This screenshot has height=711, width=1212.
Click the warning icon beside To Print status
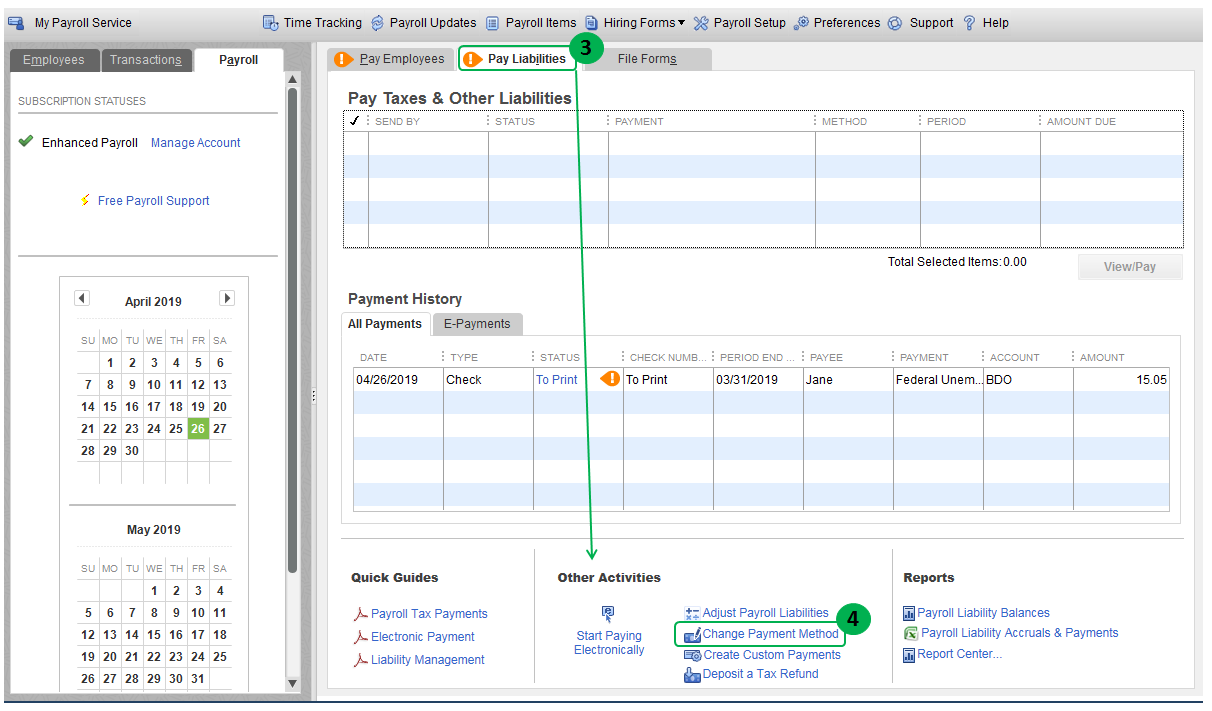[x=608, y=379]
